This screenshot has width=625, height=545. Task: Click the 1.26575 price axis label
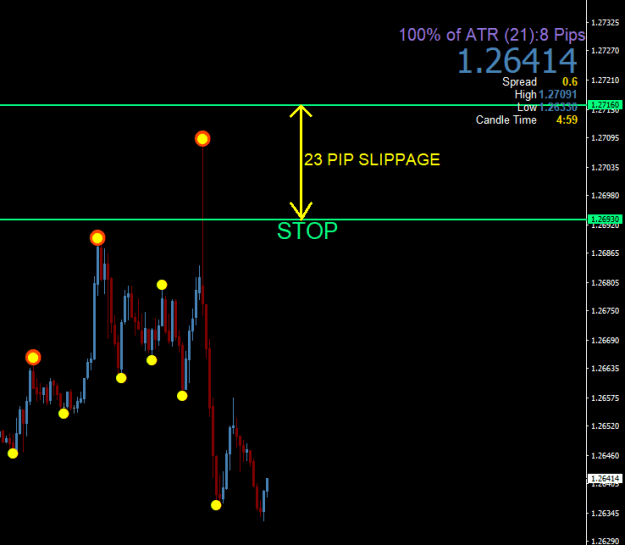pos(605,398)
